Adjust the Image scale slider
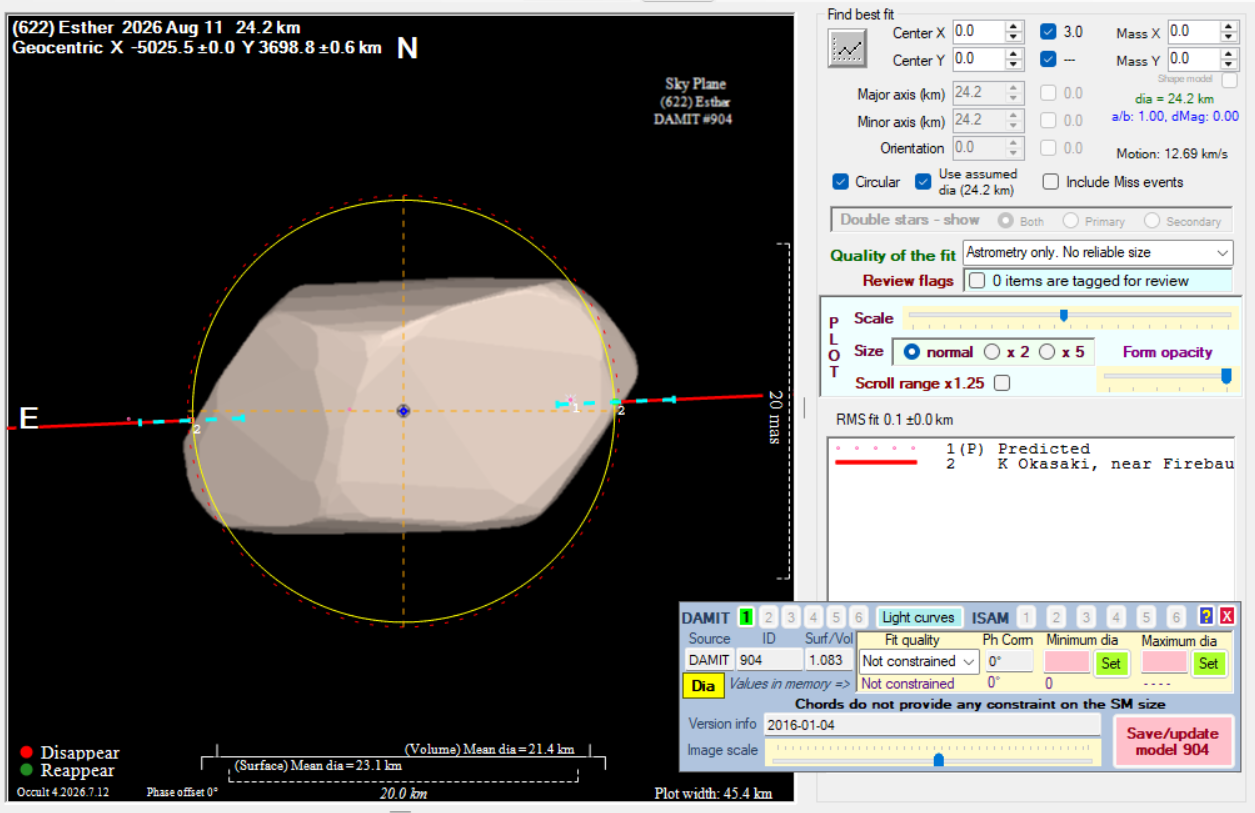Screen dimensions: 1255x813 (938, 760)
